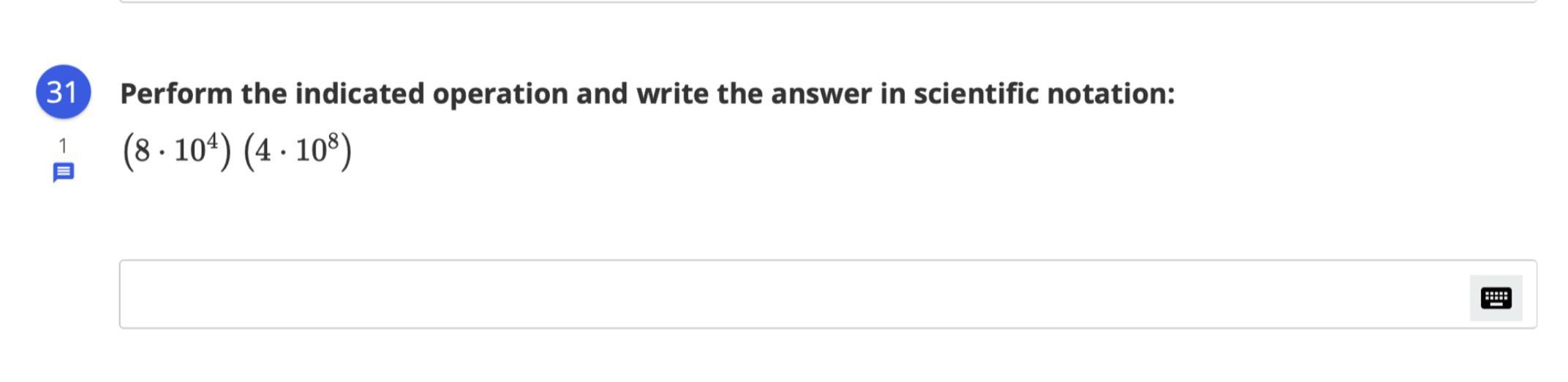
Task: Click in the empty answer input field
Action: (x=790, y=294)
